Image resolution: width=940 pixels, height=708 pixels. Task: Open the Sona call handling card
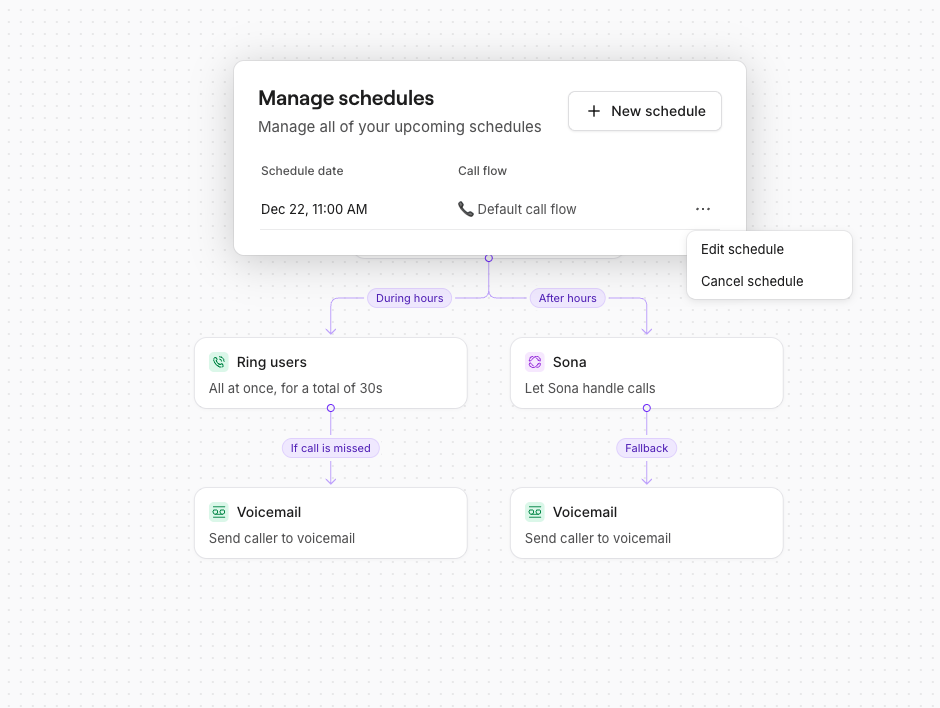point(646,373)
